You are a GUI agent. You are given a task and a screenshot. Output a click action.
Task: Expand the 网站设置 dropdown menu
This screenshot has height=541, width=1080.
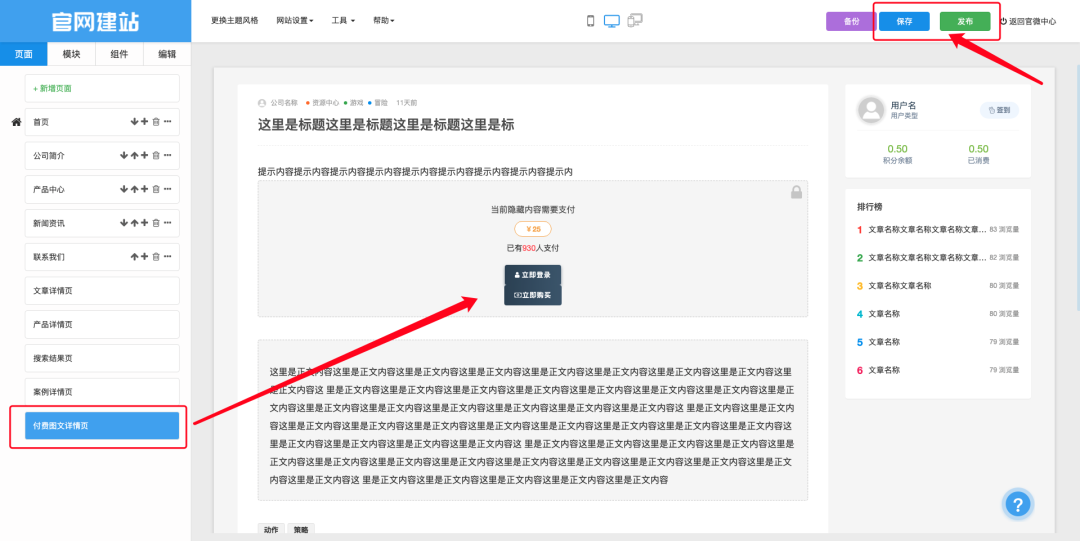(x=295, y=21)
